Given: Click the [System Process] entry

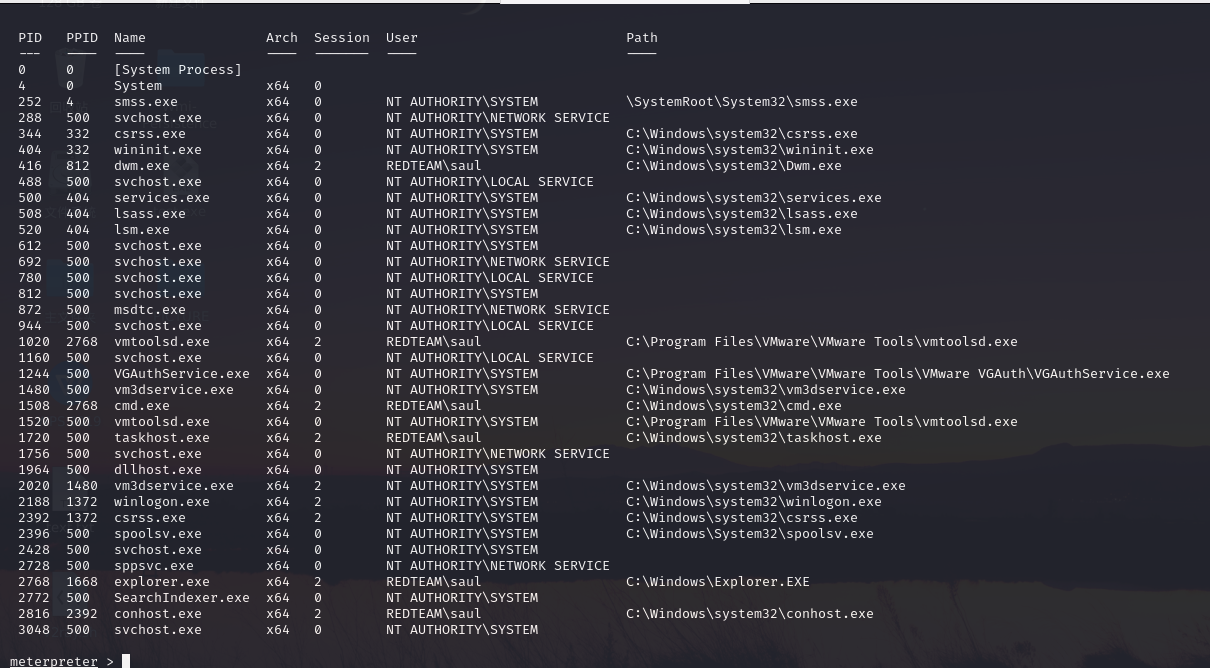Looking at the screenshot, I should tap(178, 70).
